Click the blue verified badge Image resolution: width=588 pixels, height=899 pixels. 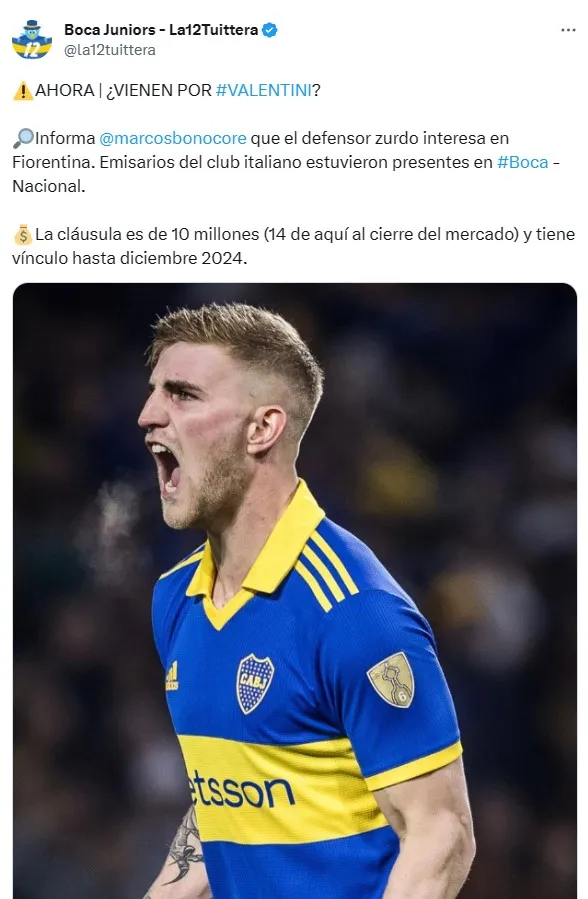[x=269, y=30]
